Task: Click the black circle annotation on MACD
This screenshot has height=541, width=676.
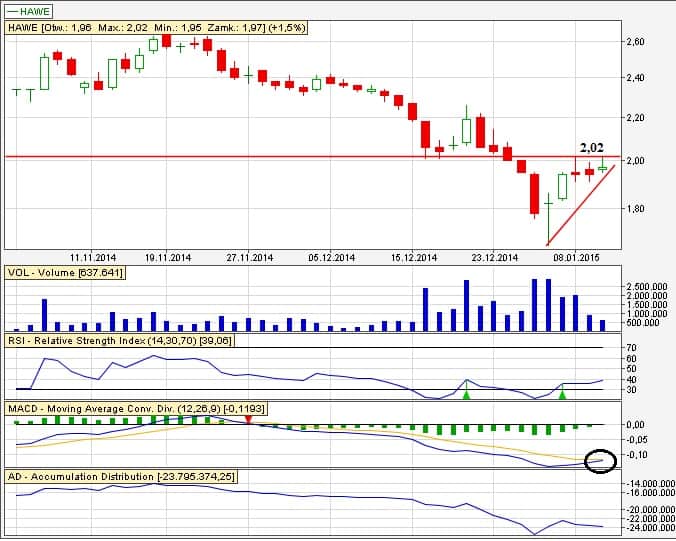Action: [601, 461]
